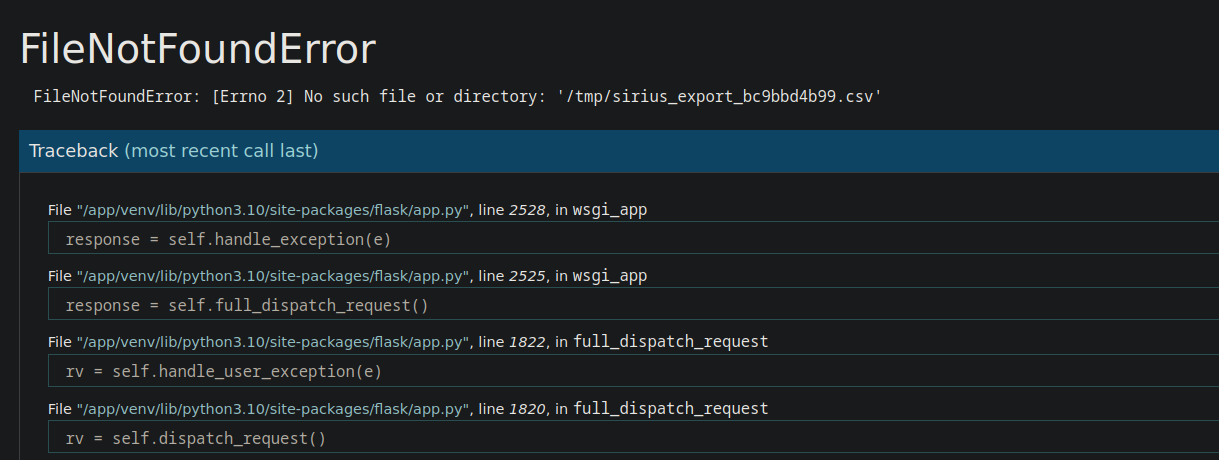The image size is (1219, 460).
Task: Select line number 2528 in first frame
Action: [527, 210]
